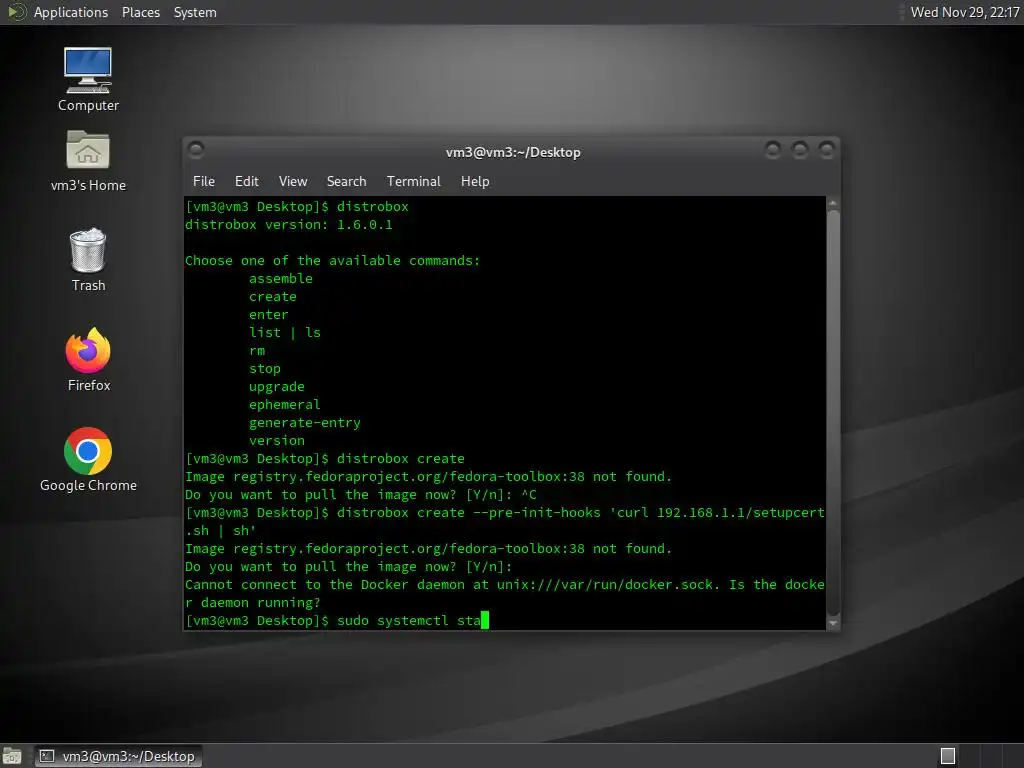Screen dimensions: 1024x768
Task: Click the Applications menu logo icon
Action: [16, 12]
